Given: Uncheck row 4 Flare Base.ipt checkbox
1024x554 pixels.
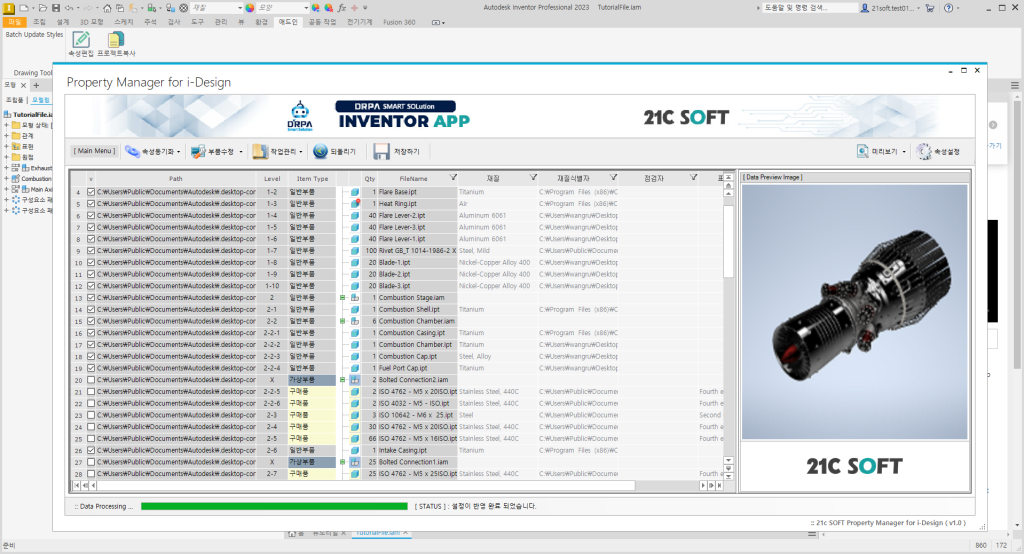Looking at the screenshot, I should (x=91, y=192).
